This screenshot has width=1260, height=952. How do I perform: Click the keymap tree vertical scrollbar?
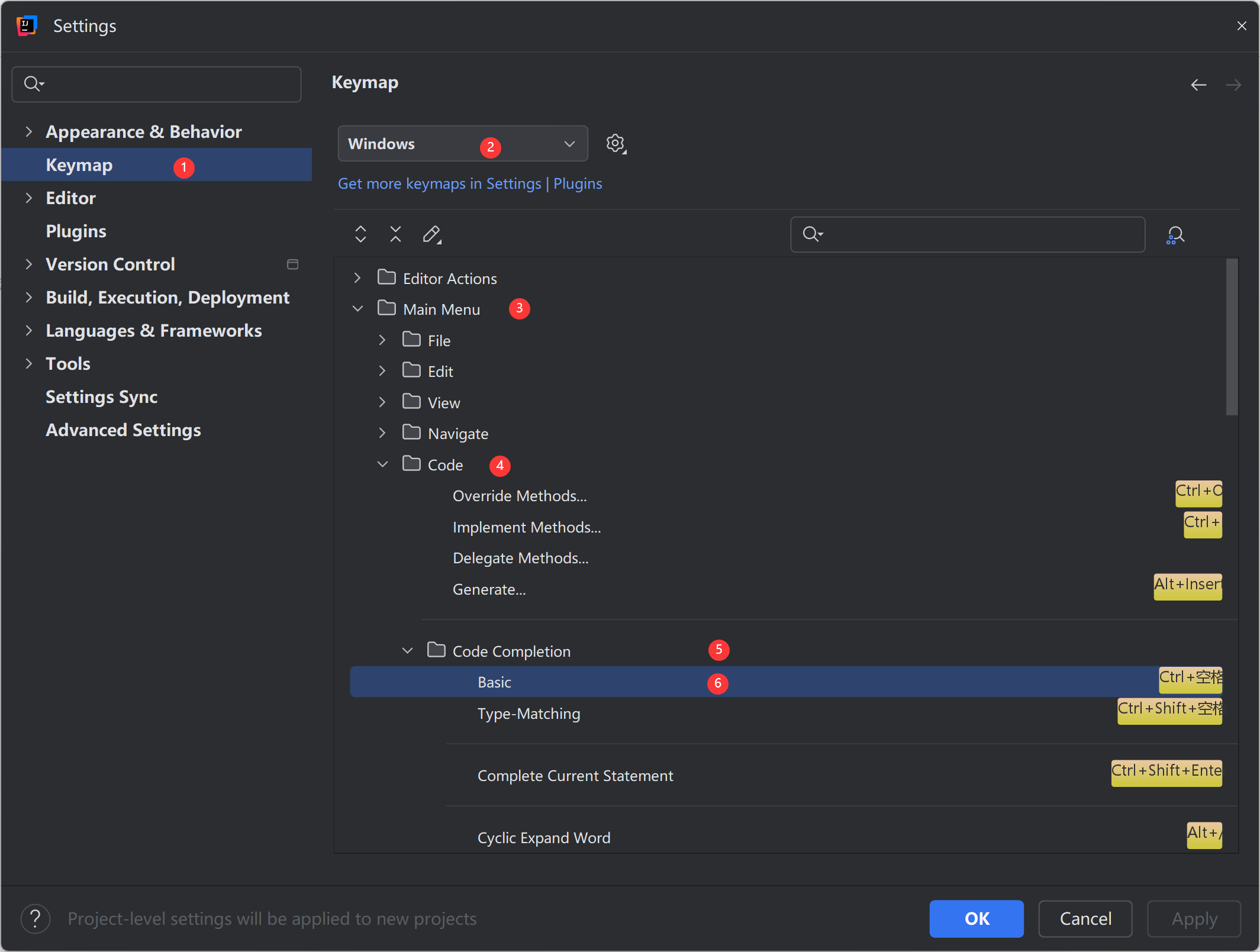pyautogui.click(x=1232, y=337)
